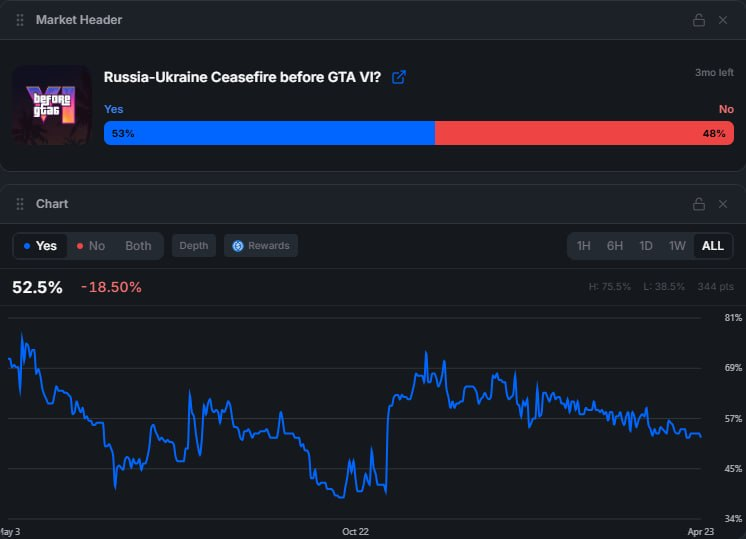
Task: Select the Yes chart series
Action: point(40,246)
